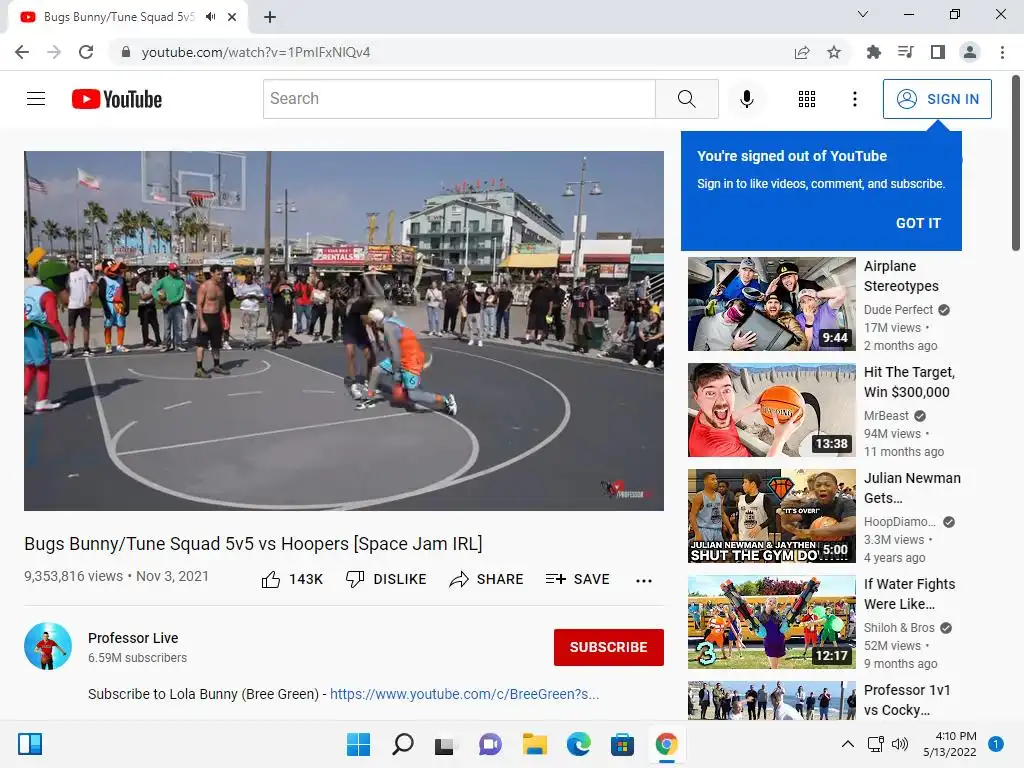Image resolution: width=1024 pixels, height=768 pixels.
Task: Open Chrome's tab search chevron
Action: pos(863,14)
